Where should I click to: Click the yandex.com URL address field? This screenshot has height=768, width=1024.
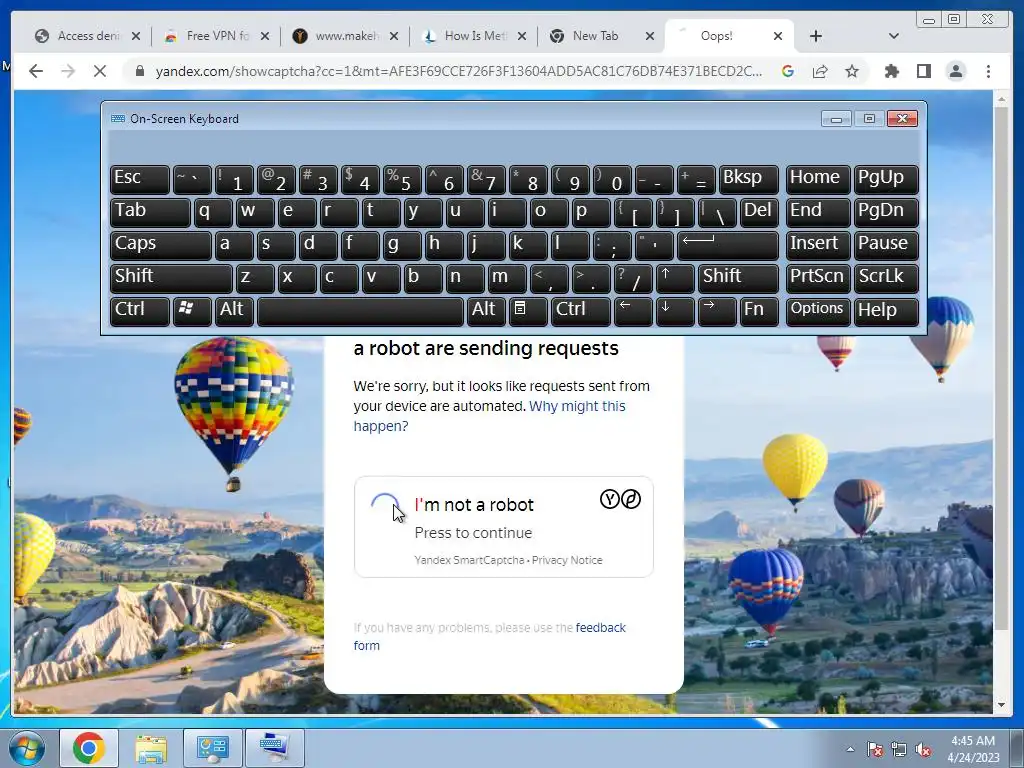(458, 71)
